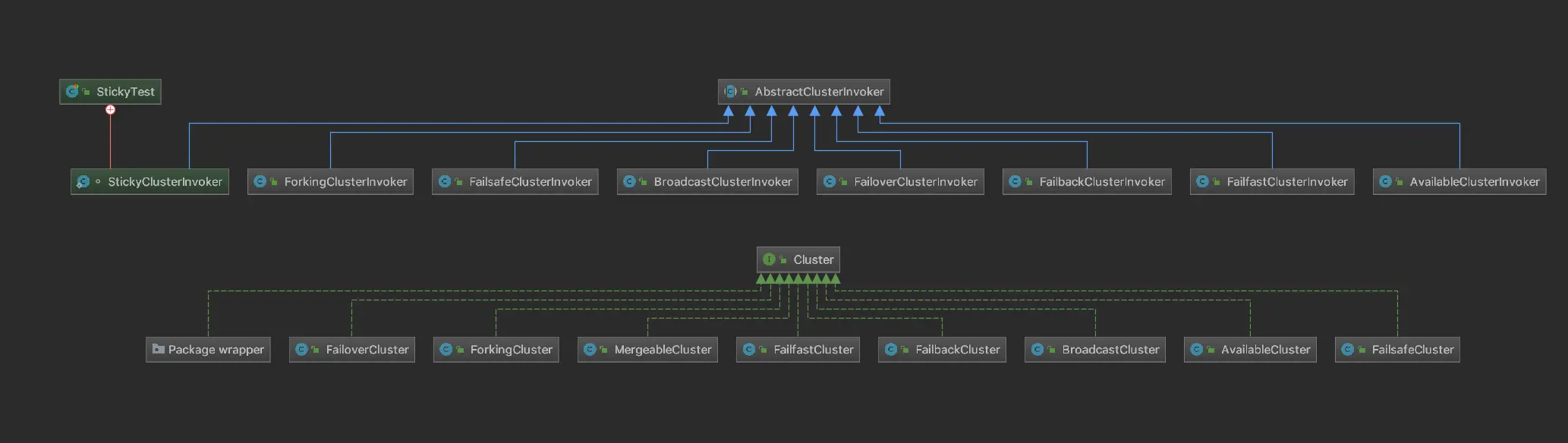Screen dimensions: 1568x443
Task: Click the ForkingCluster class icon
Action: pyautogui.click(x=446, y=349)
